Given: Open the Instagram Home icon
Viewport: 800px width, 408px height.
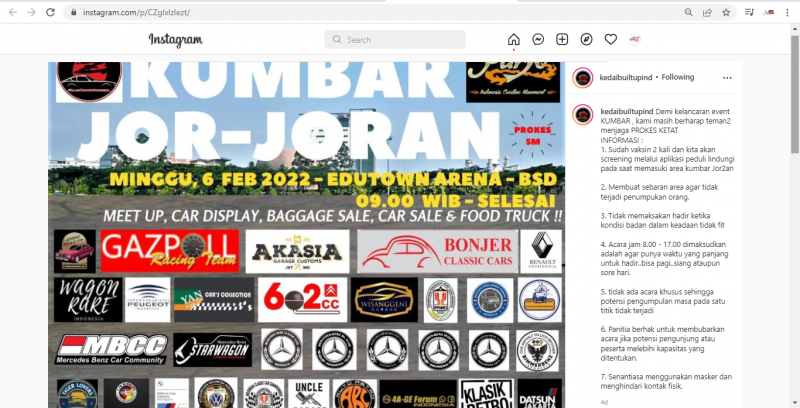Looking at the screenshot, I should coord(514,39).
